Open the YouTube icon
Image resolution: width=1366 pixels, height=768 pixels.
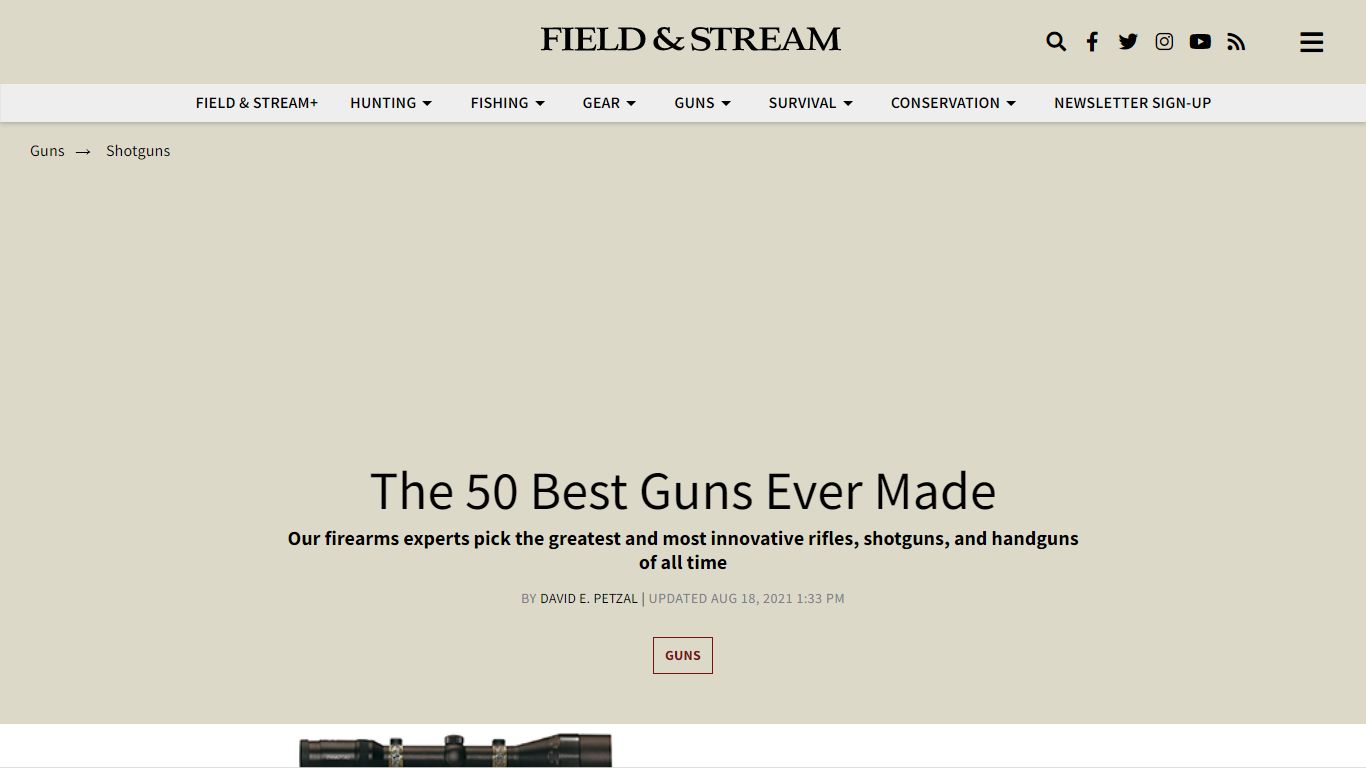coord(1200,41)
